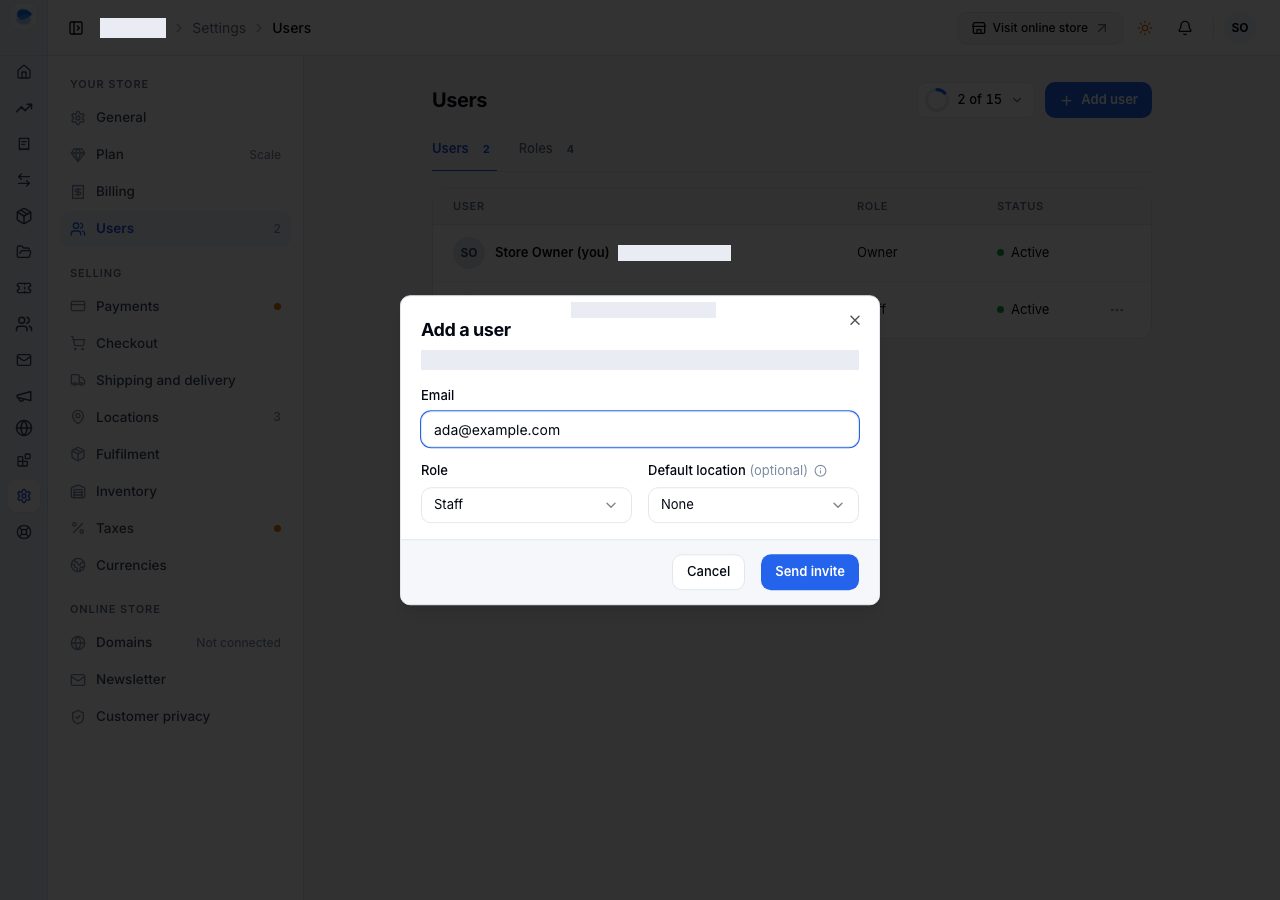The height and width of the screenshot is (900, 1280).
Task: Open Billing settings in the sidebar
Action: [x=176, y=191]
